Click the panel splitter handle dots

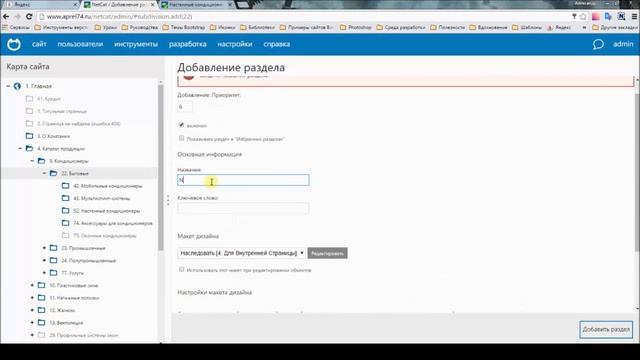168,200
